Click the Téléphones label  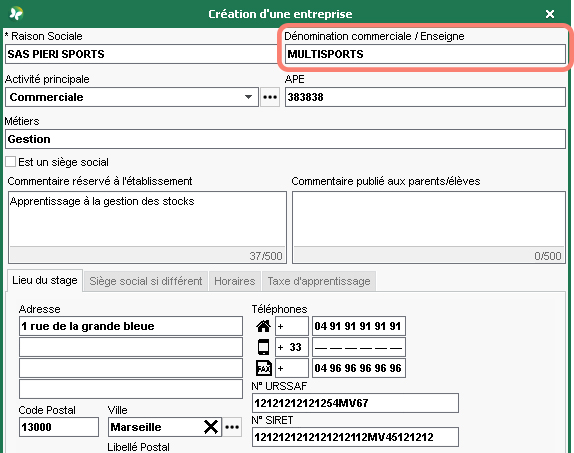[x=279, y=309]
